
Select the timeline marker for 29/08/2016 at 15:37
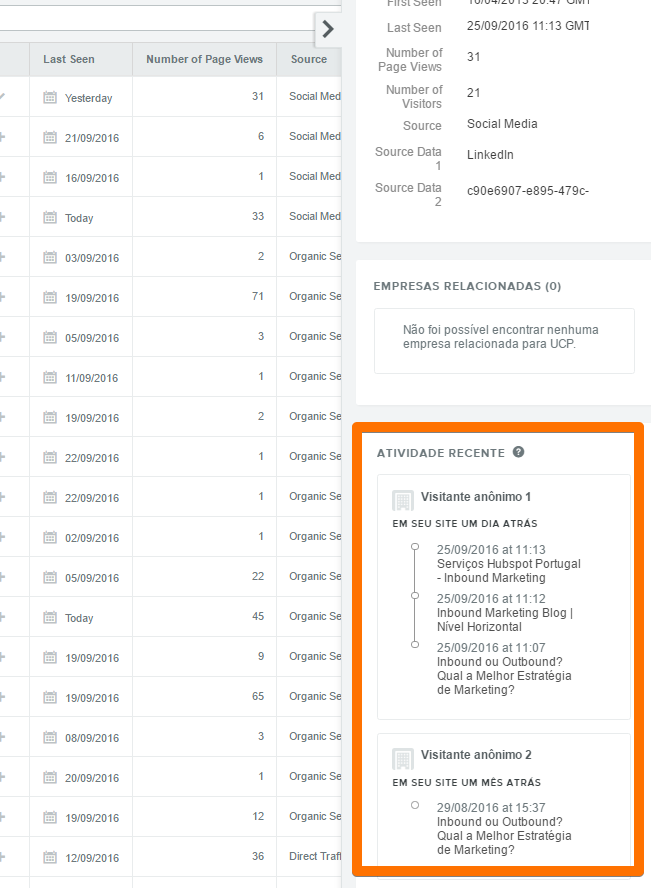(415, 804)
